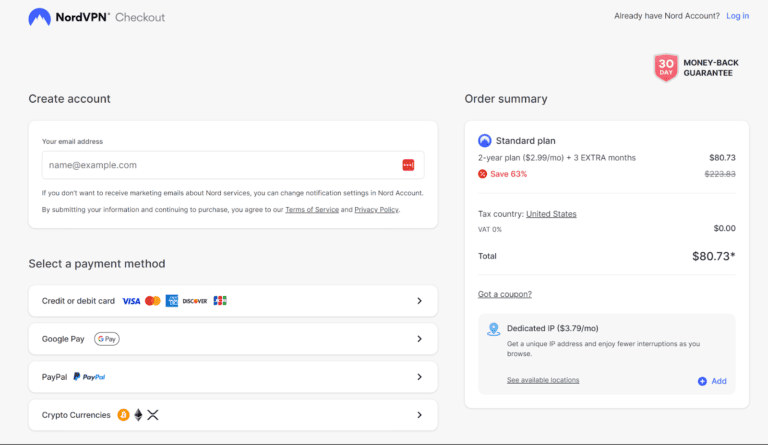Image resolution: width=768 pixels, height=445 pixels.
Task: Open the Terms of Service link
Action: [x=312, y=210]
